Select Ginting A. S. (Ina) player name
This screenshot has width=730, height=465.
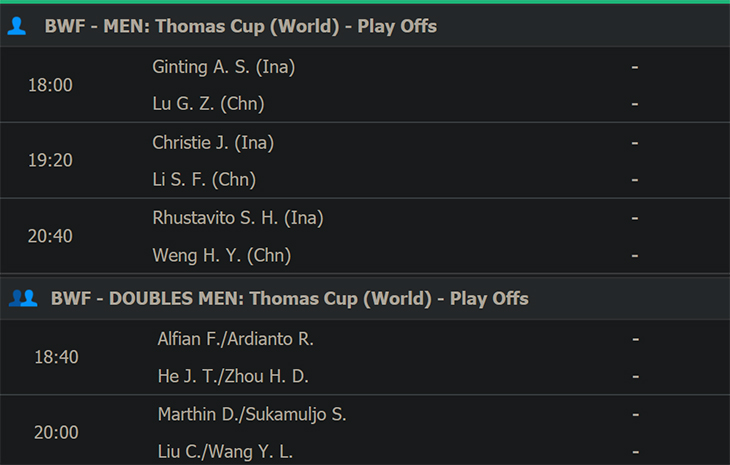[223, 67]
